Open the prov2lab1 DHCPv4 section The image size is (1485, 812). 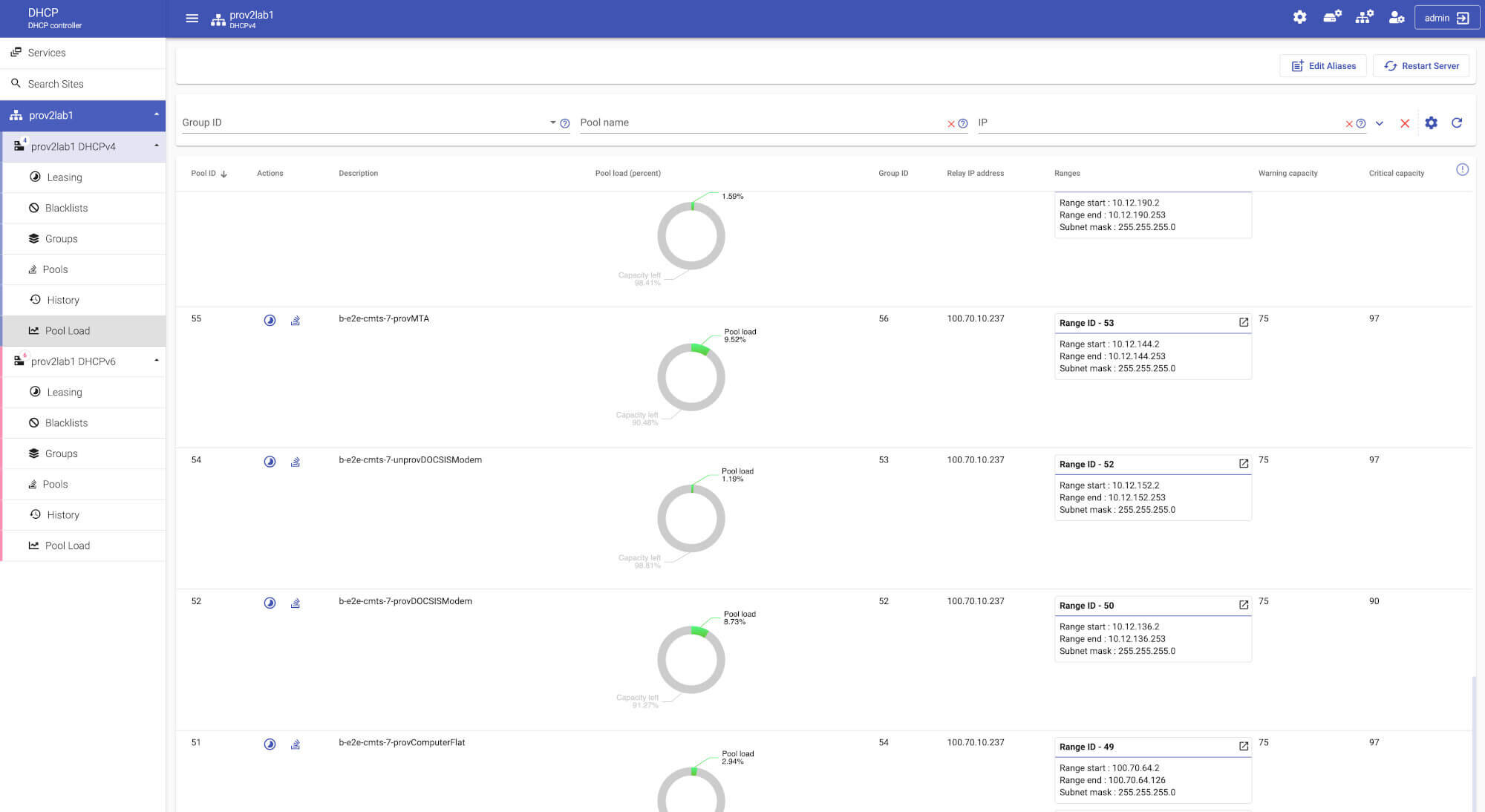tap(85, 146)
